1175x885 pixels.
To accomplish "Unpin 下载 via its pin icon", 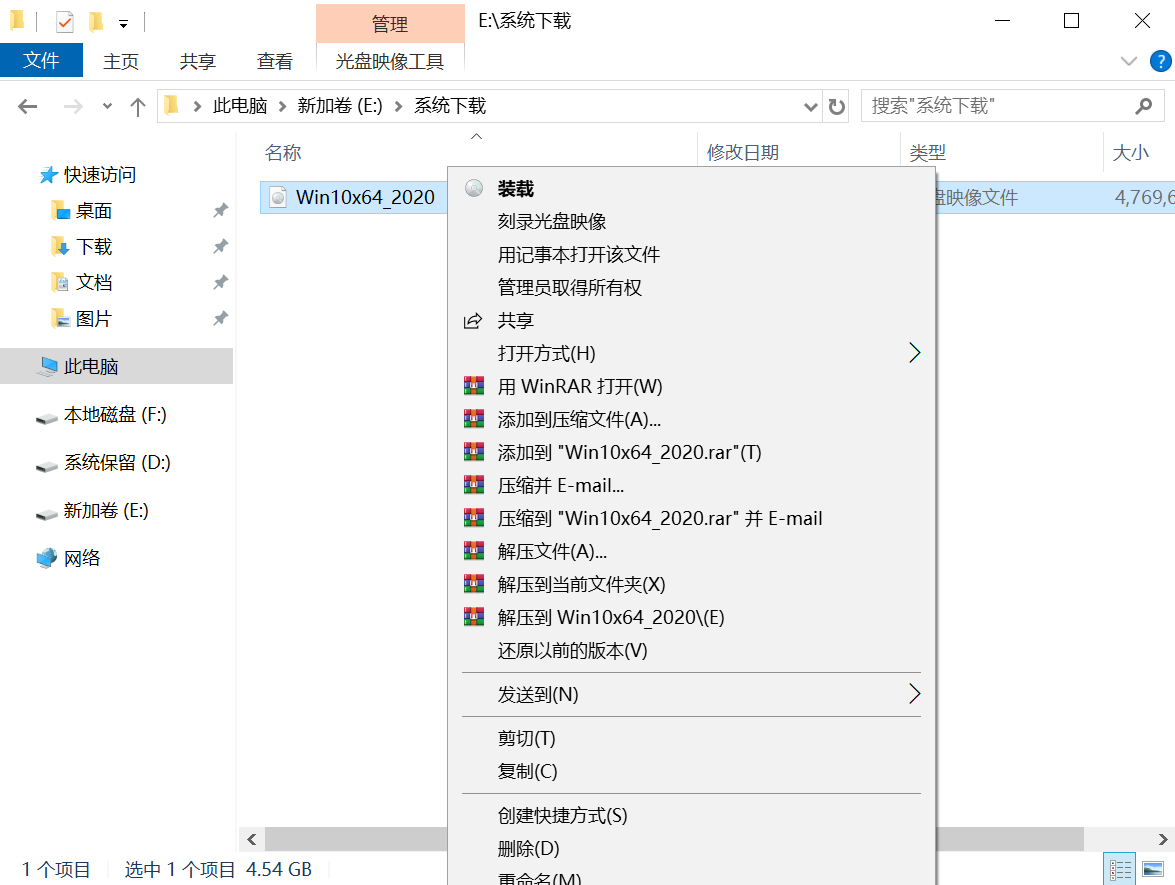I will pyautogui.click(x=220, y=247).
